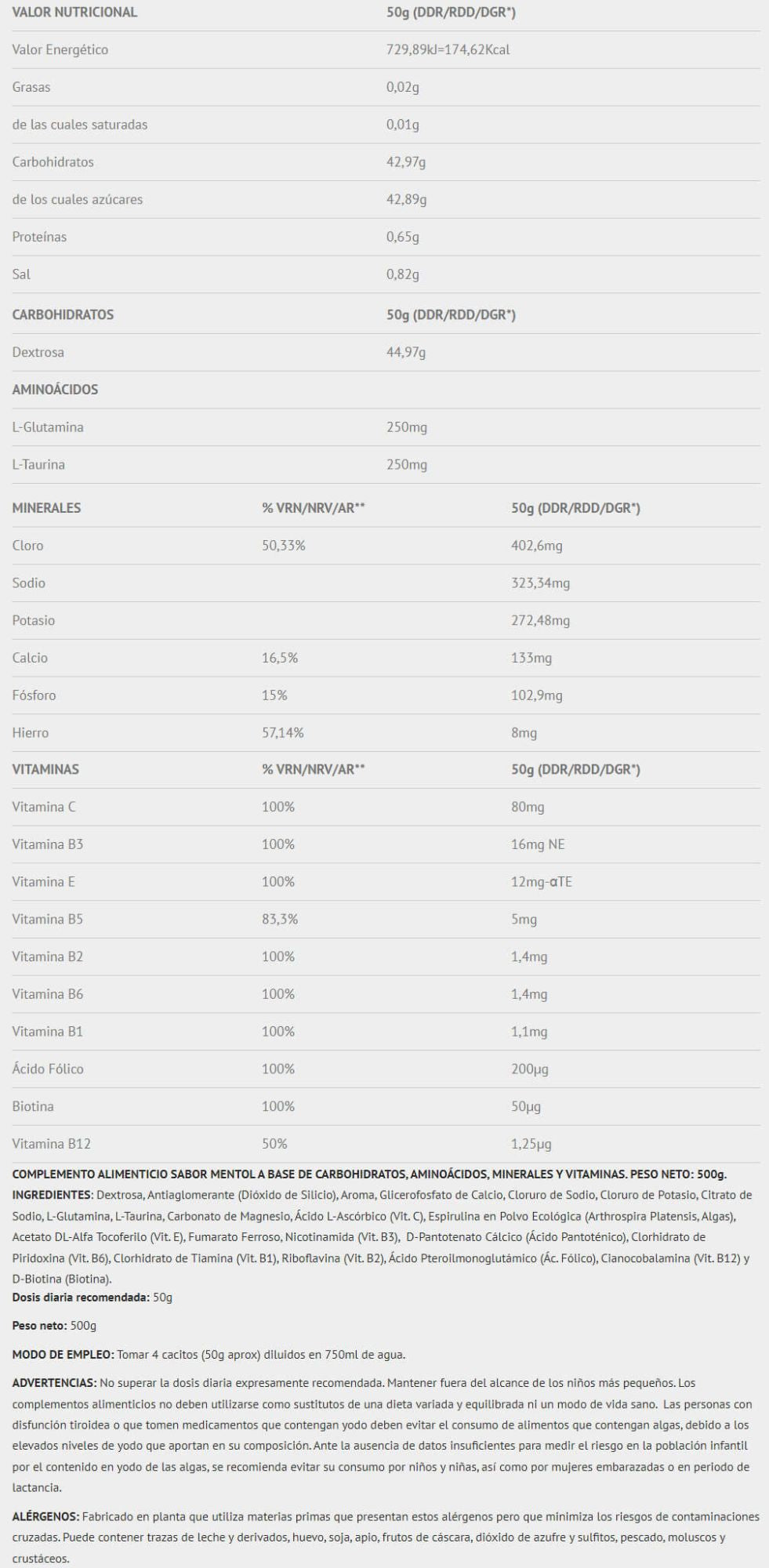
Task: Click the L-Glutamina 250mg value
Action: tap(406, 428)
